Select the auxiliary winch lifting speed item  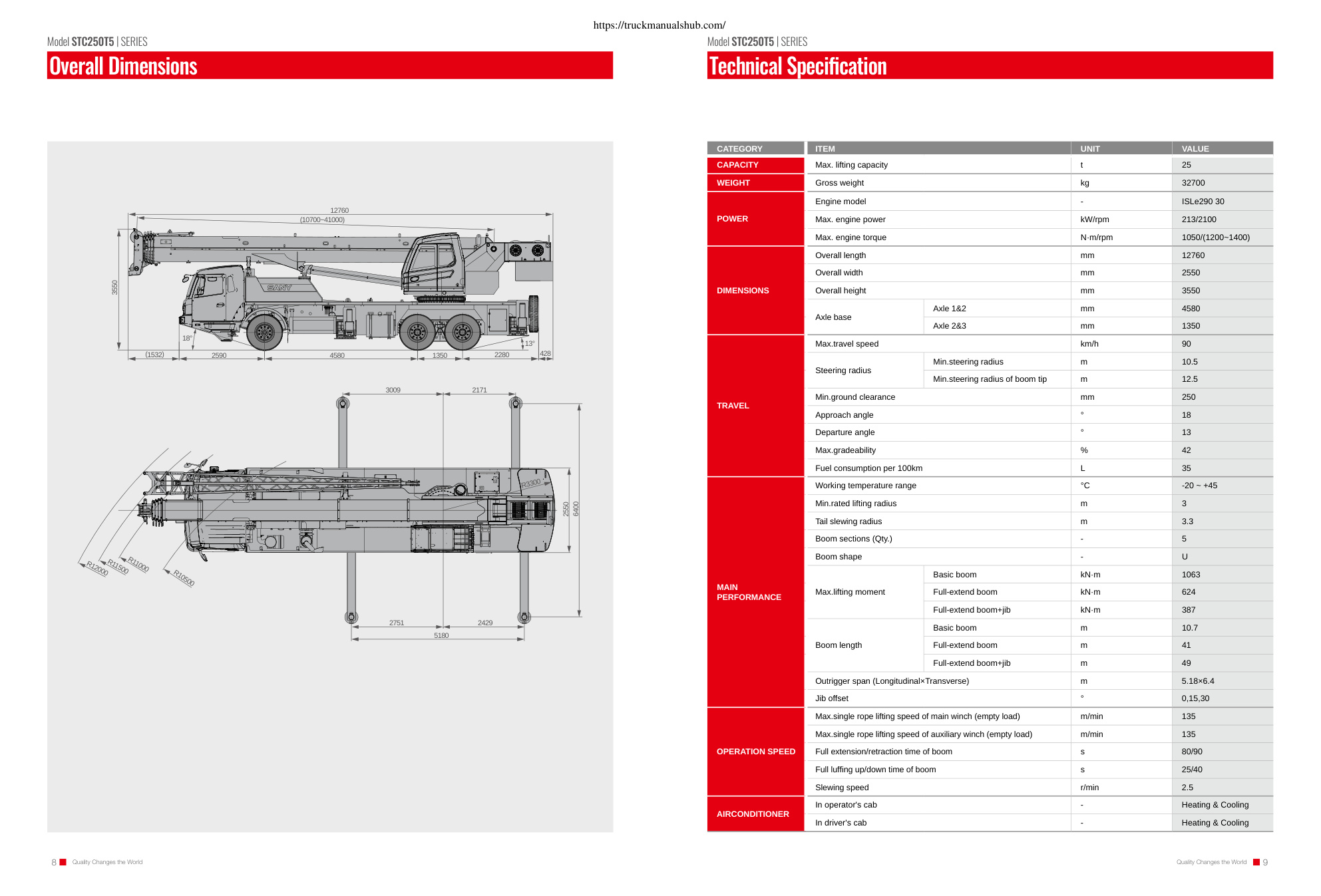click(x=924, y=734)
